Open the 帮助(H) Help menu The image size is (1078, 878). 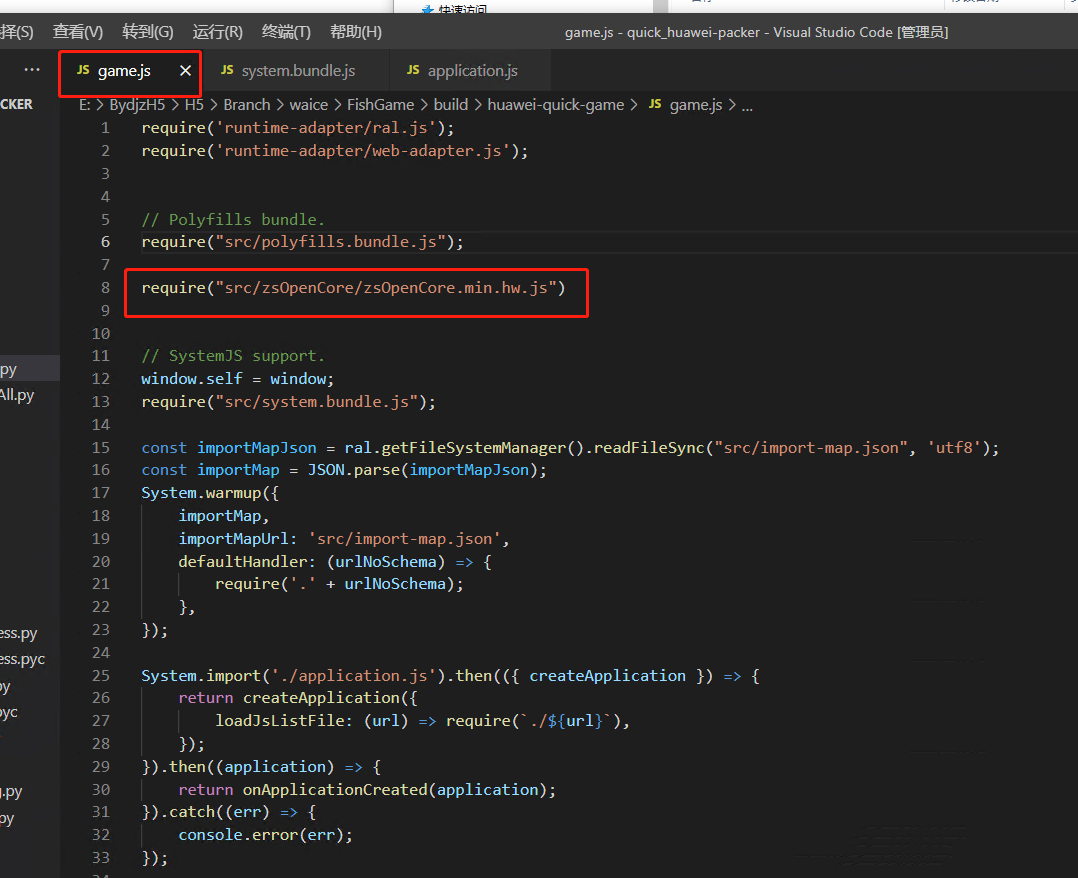[355, 32]
